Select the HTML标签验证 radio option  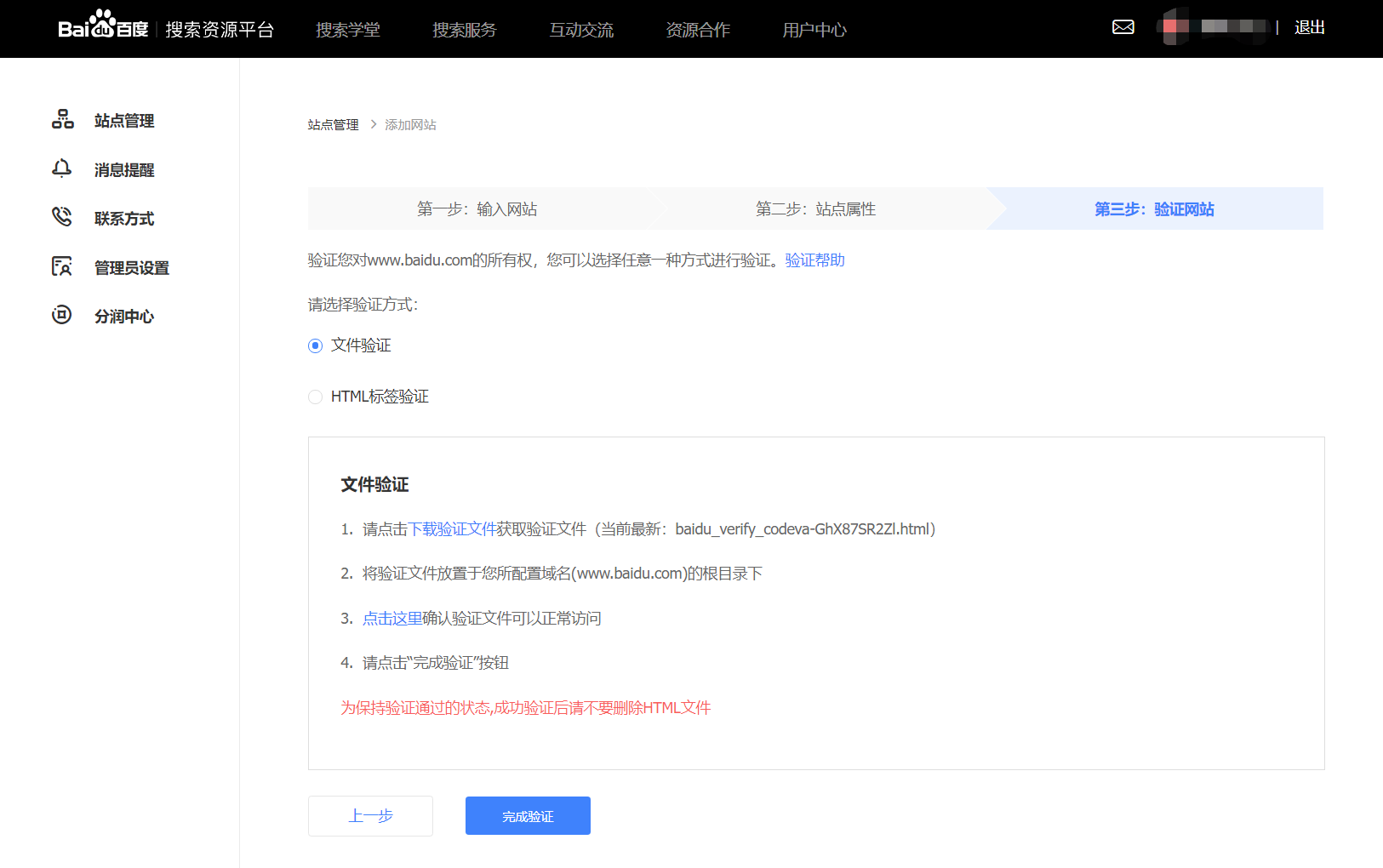pos(316,397)
